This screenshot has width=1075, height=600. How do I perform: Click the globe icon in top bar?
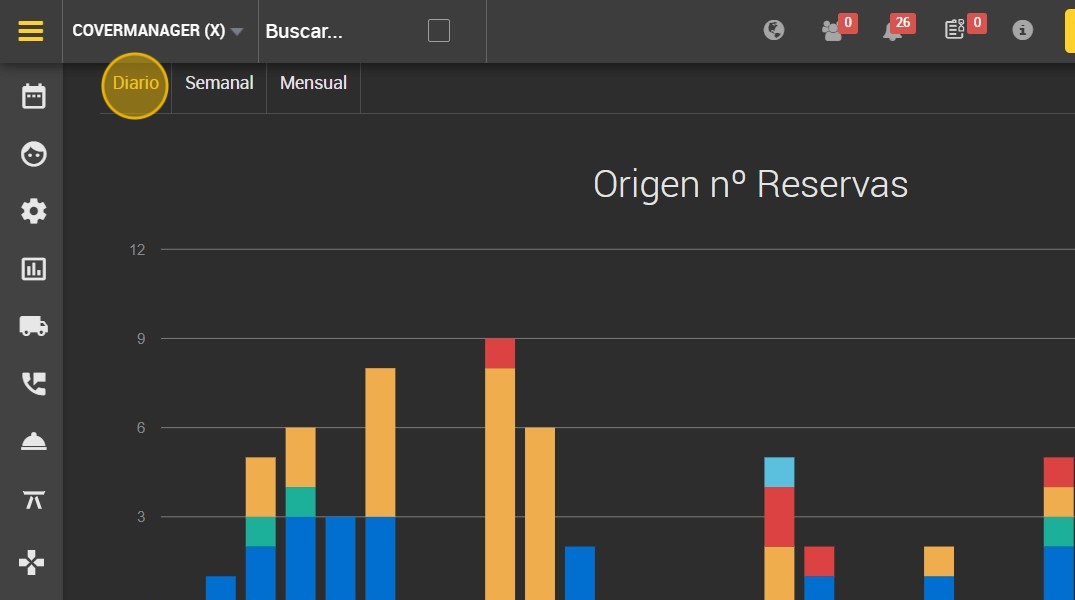tap(774, 30)
